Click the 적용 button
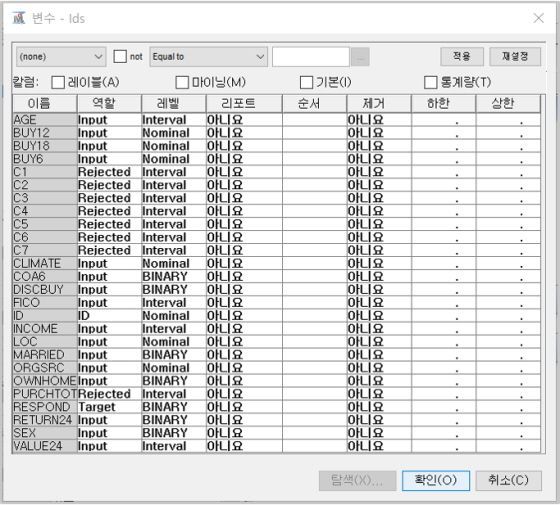The width and height of the screenshot is (560, 505). point(462,56)
